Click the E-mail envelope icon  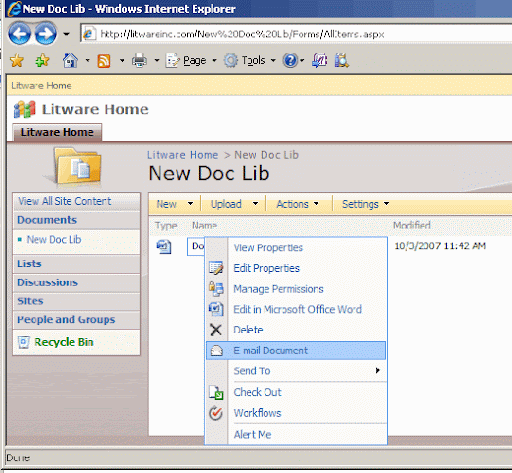[x=217, y=351]
